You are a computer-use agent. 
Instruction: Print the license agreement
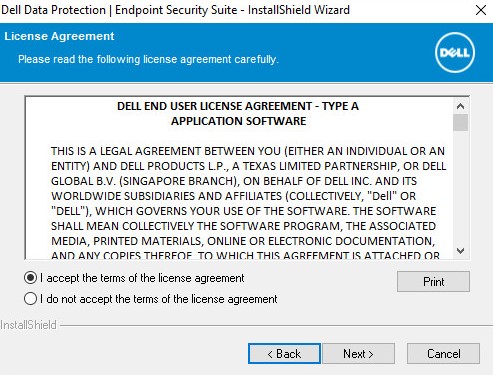(x=433, y=282)
